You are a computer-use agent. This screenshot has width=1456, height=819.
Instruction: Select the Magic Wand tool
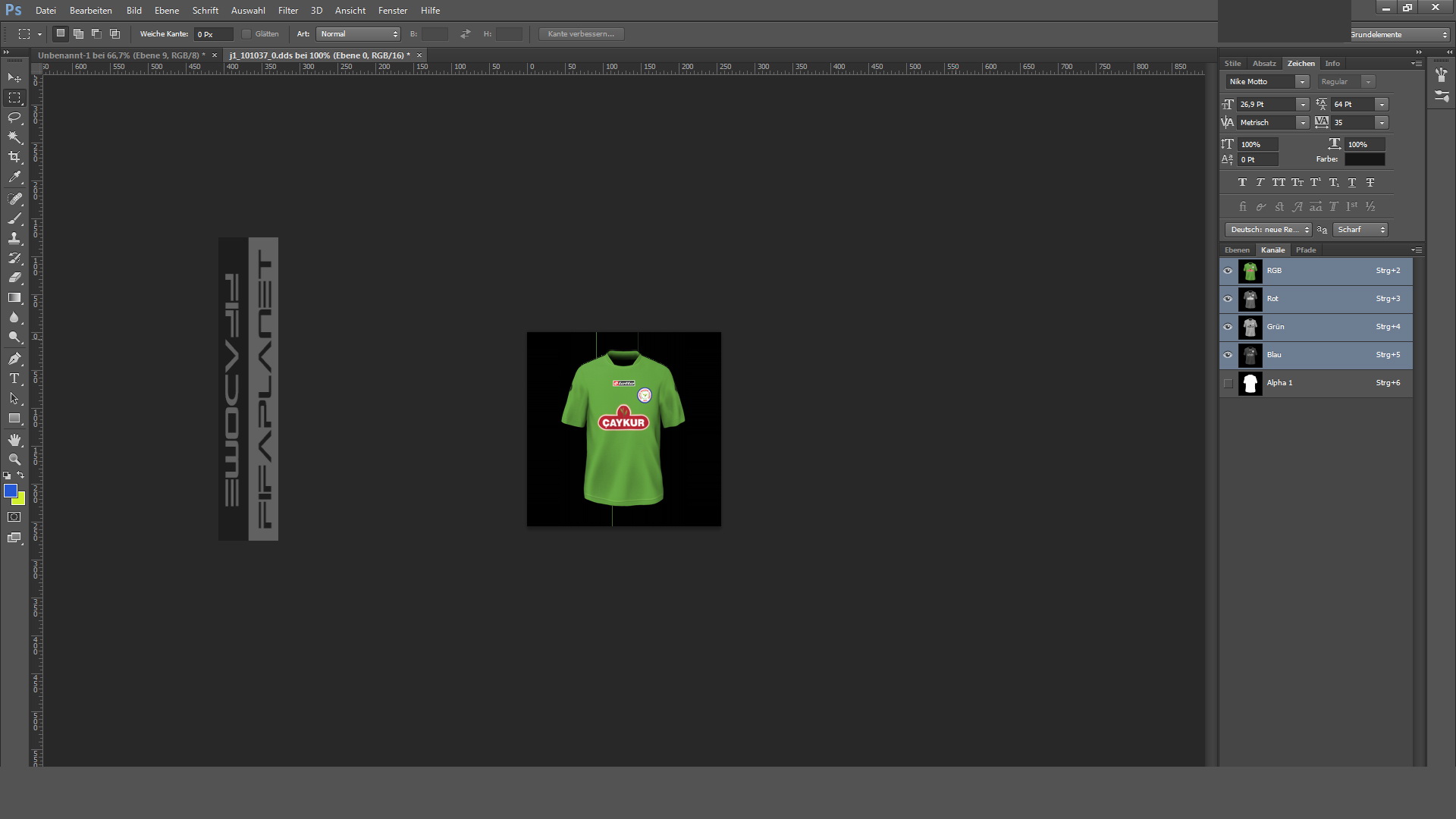(x=14, y=137)
